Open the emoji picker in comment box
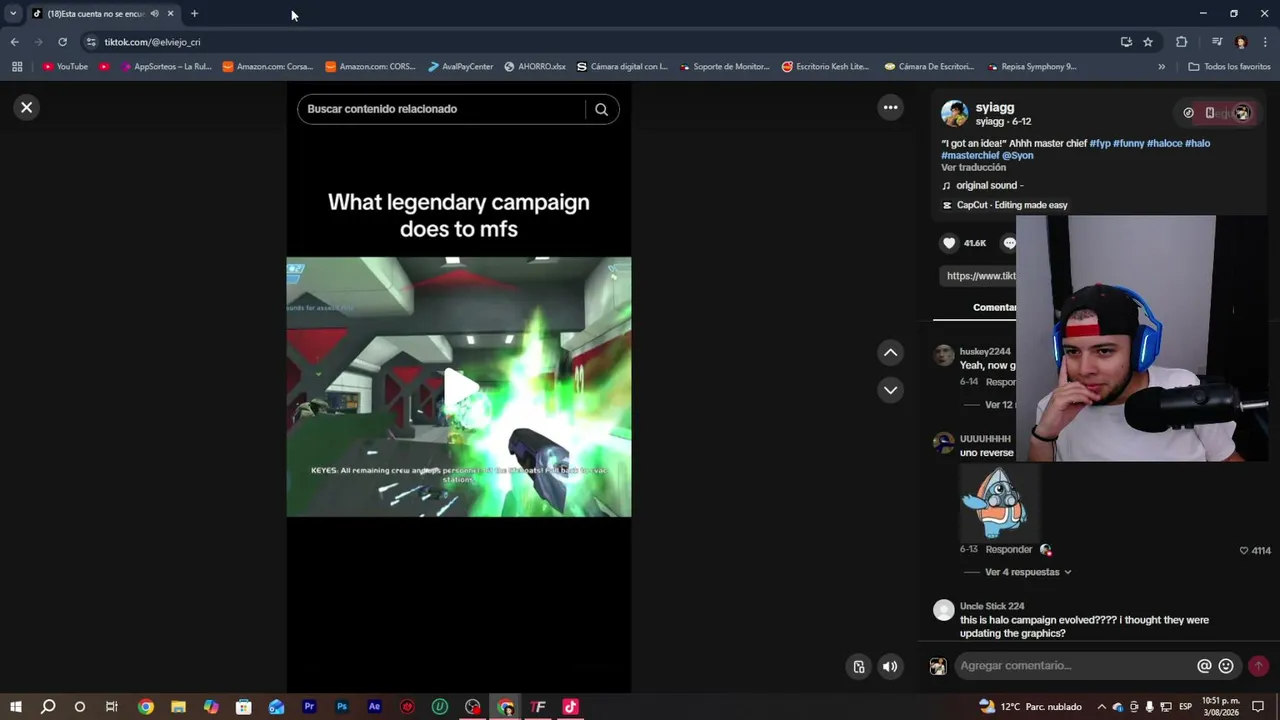Screen dimensions: 1280x720 point(1226,666)
